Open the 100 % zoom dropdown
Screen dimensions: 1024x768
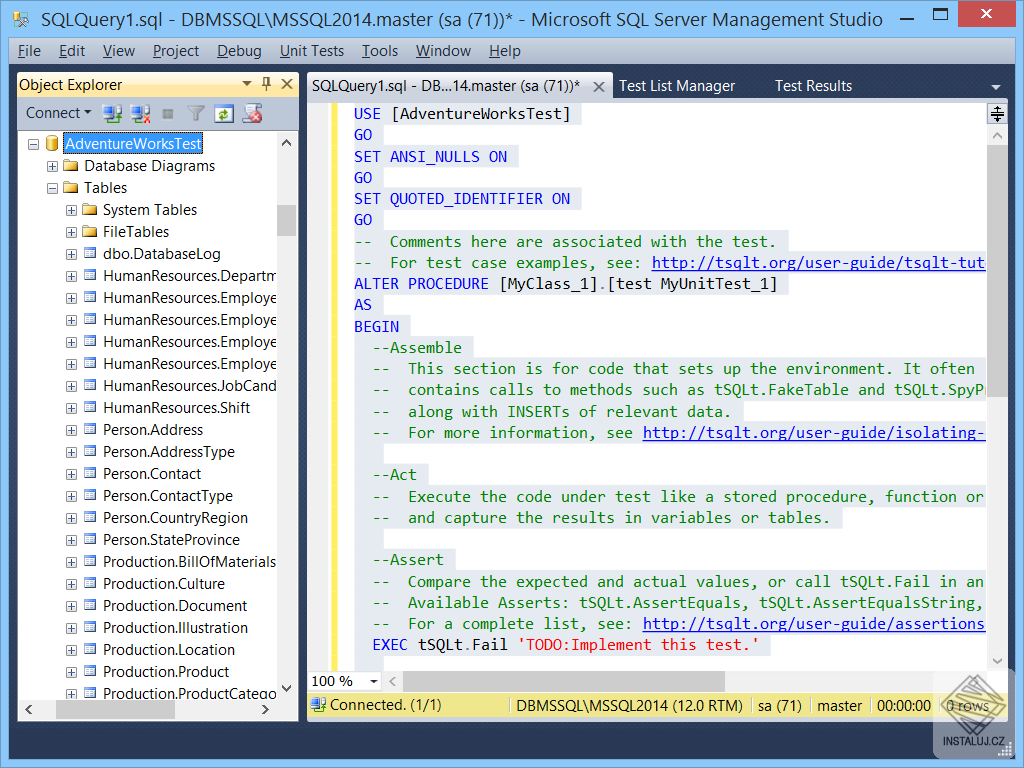pyautogui.click(x=374, y=681)
